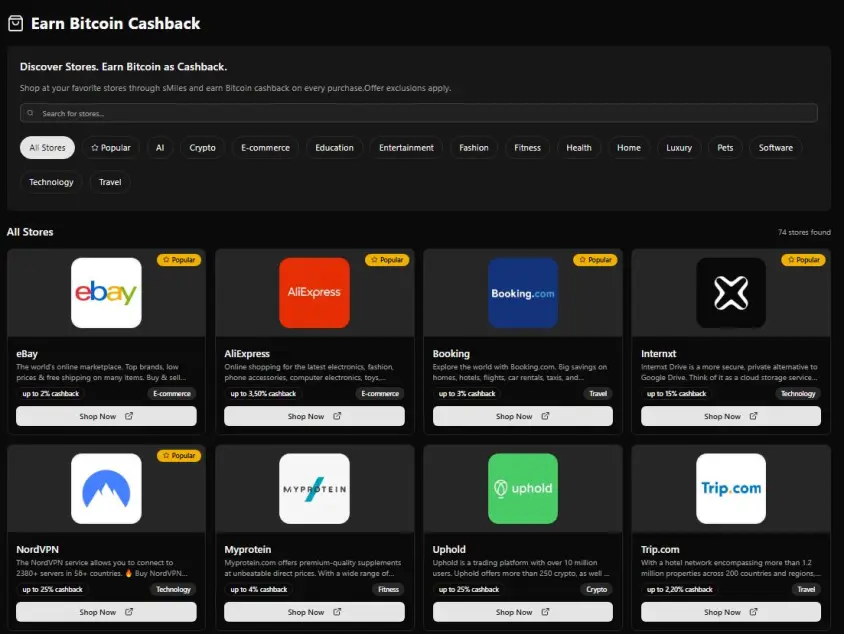Screen dimensions: 844x634
Task: Click the 'up to 2,20% cashback' label
Action: click(680, 589)
